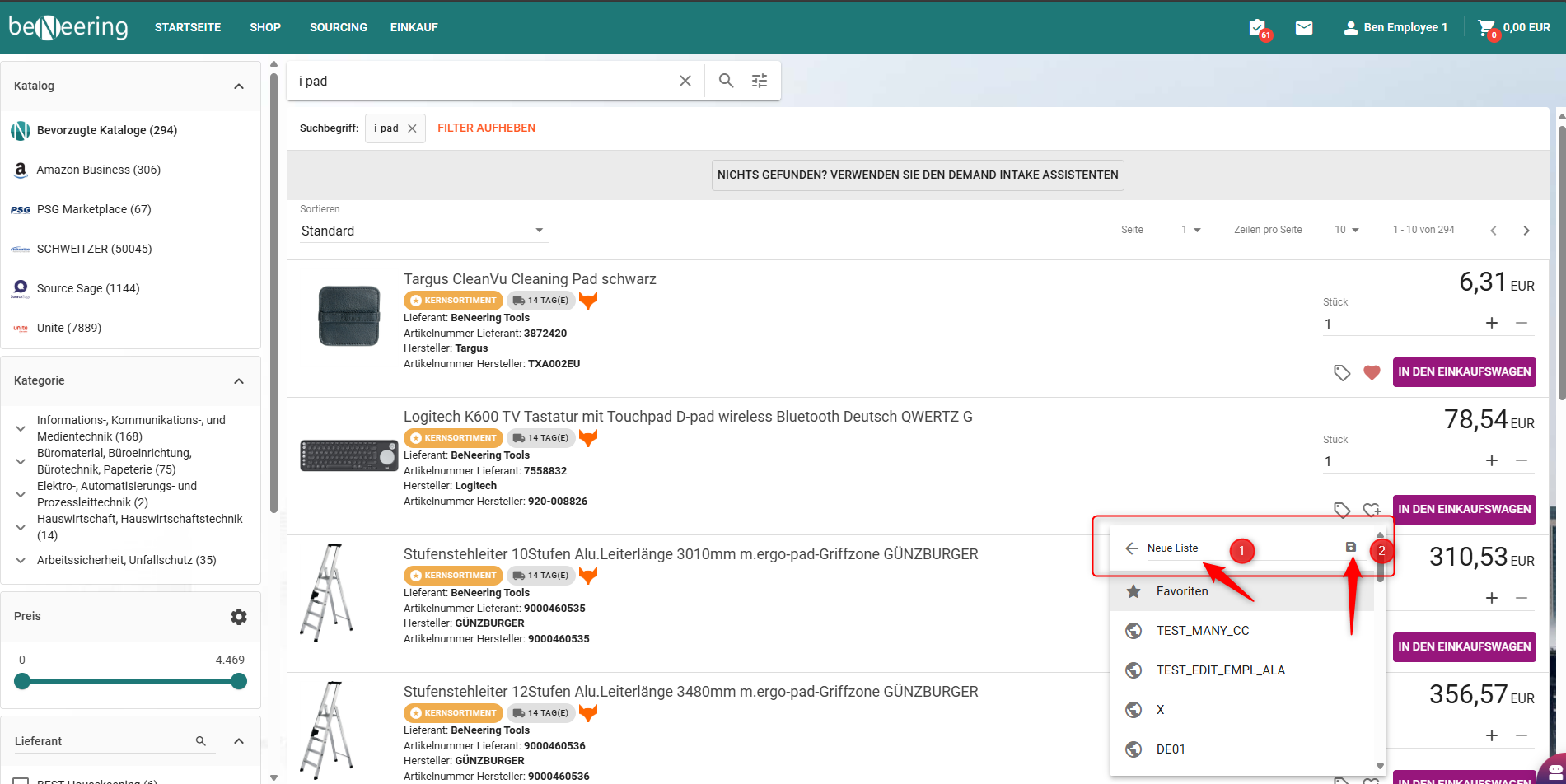Open rows per page dropdown

(x=1347, y=230)
